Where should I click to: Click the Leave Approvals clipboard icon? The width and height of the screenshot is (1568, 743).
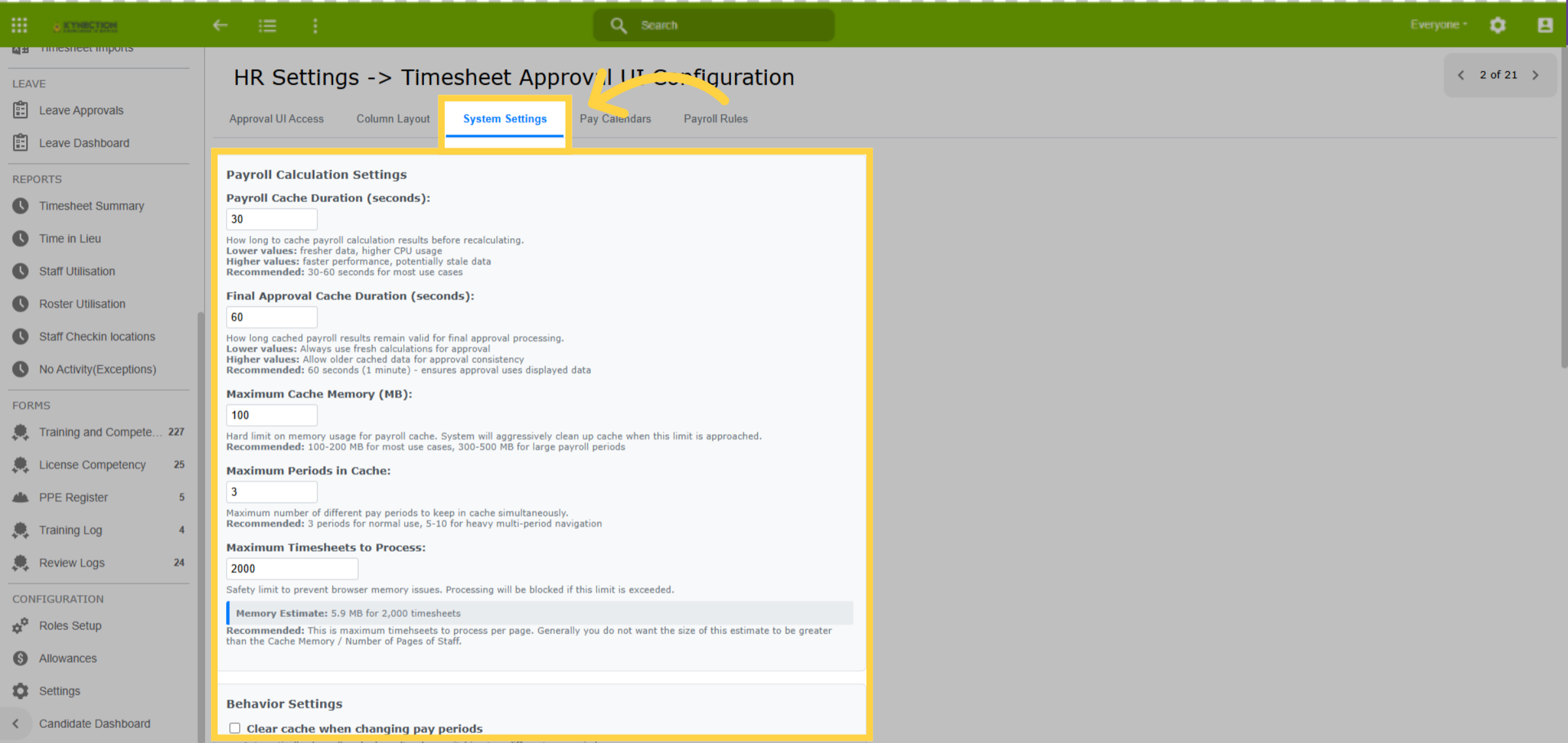[x=20, y=110]
